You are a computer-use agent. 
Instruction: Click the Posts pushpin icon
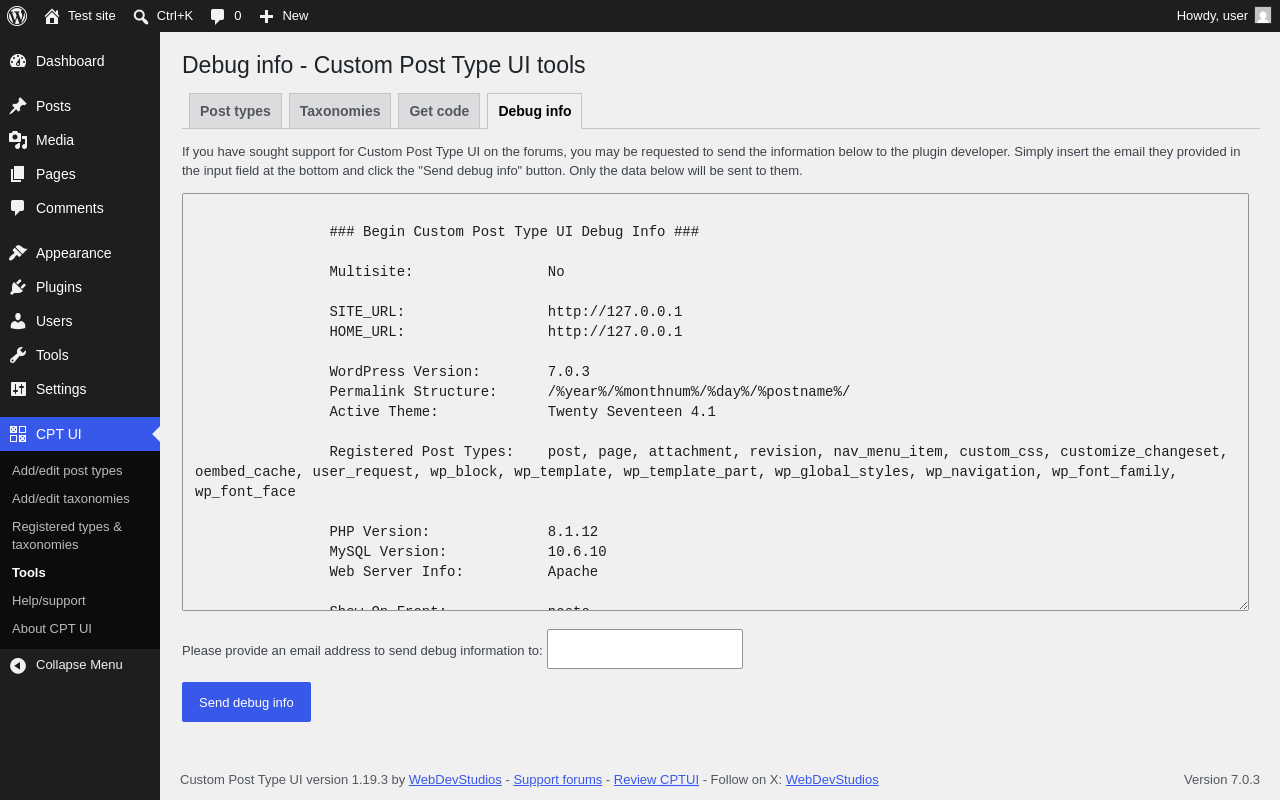pyautogui.click(x=18, y=106)
